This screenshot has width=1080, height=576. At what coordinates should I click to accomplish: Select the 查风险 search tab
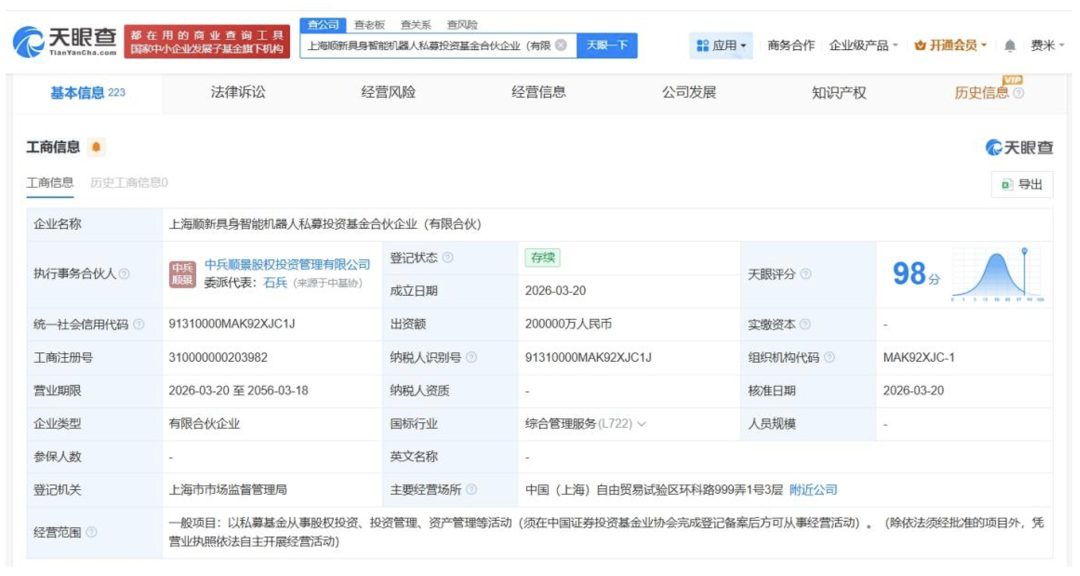[x=461, y=25]
